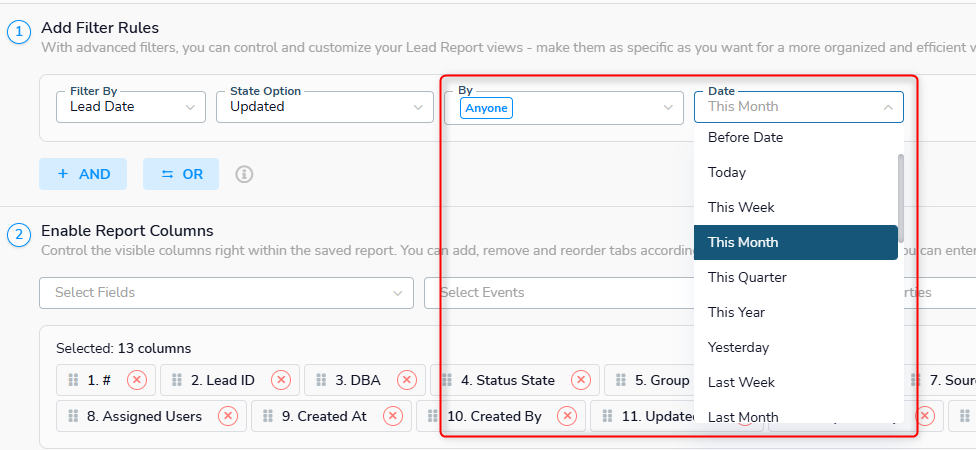Choose 'Today' from the Date list
Screen dimensions: 976x450
[796, 172]
